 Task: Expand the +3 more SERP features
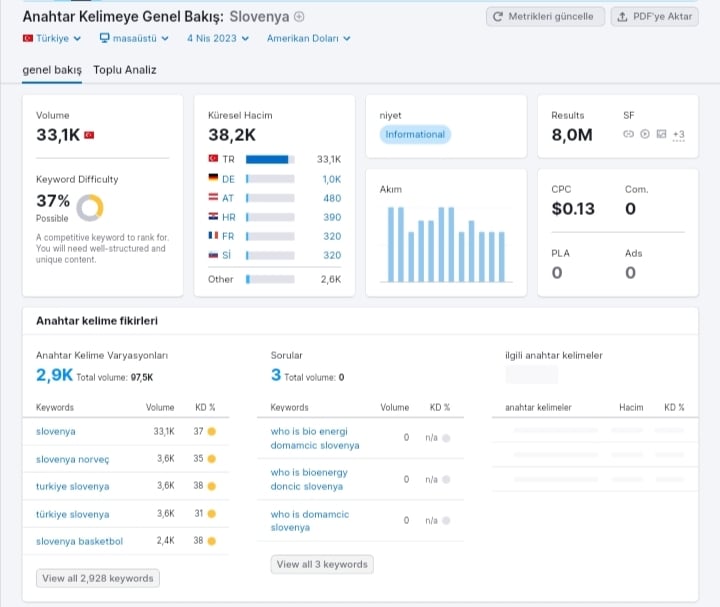coord(678,135)
